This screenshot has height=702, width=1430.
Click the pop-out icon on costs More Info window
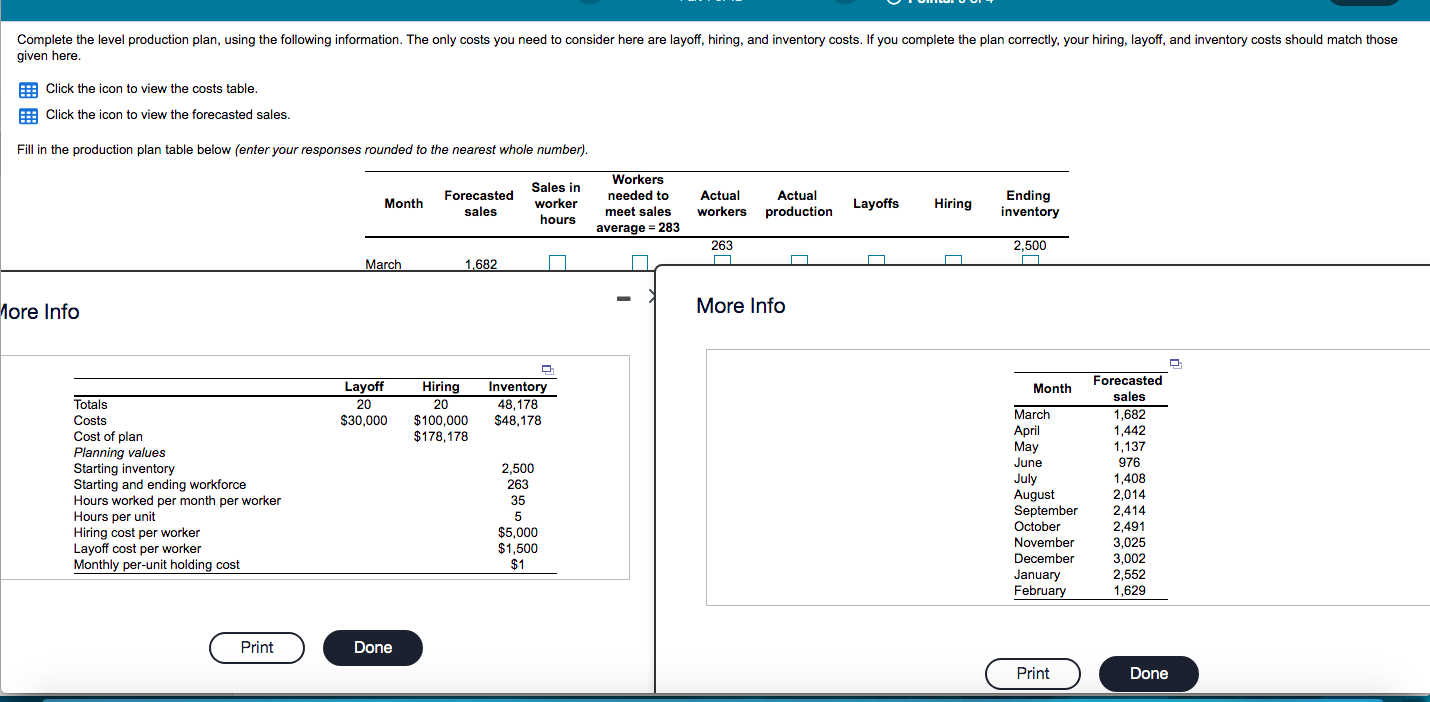[546, 370]
